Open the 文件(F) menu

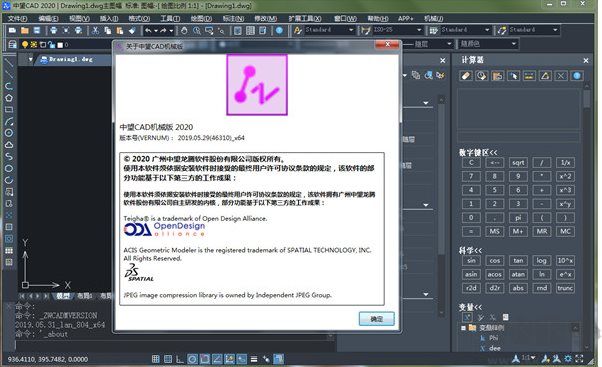tap(17, 18)
